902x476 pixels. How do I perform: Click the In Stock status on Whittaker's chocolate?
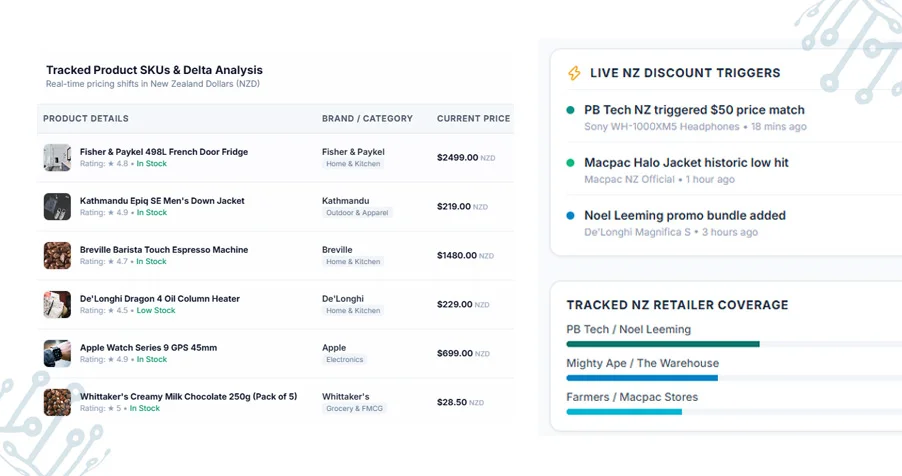click(145, 408)
